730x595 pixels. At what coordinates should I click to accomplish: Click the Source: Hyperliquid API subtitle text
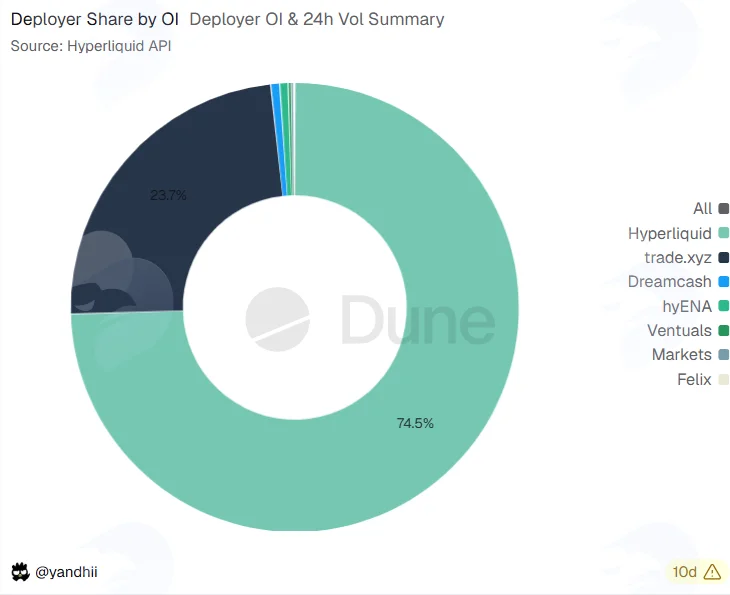(91, 46)
